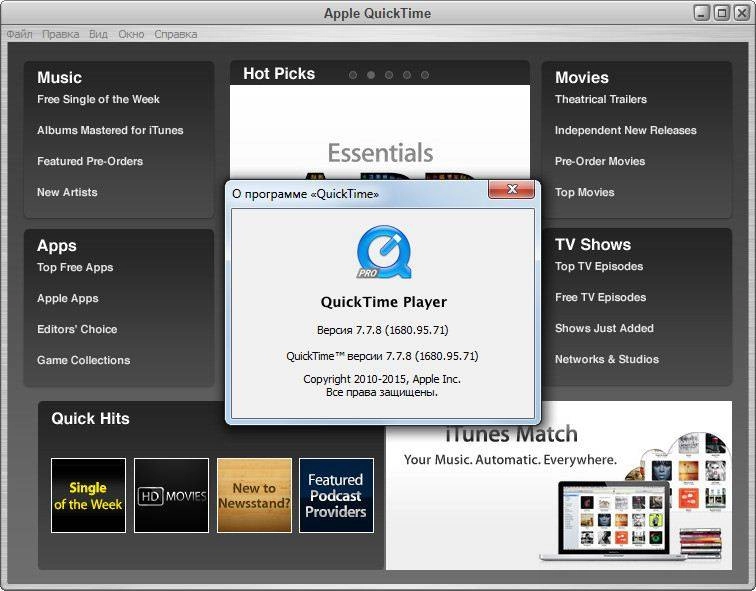Click "QuickTime™ версии 7.7.8" line
This screenshot has height=591, width=756.
coord(382,356)
